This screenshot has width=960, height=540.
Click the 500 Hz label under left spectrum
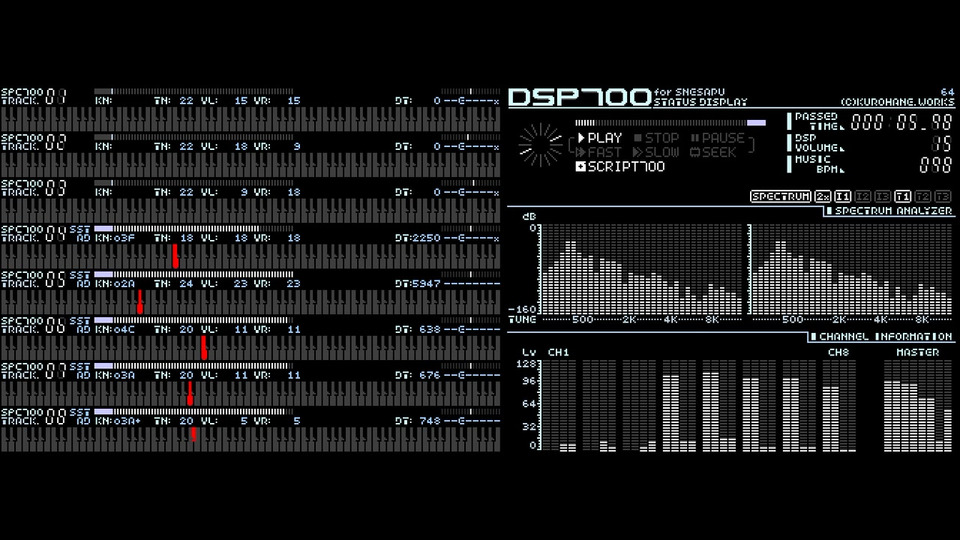[583, 320]
